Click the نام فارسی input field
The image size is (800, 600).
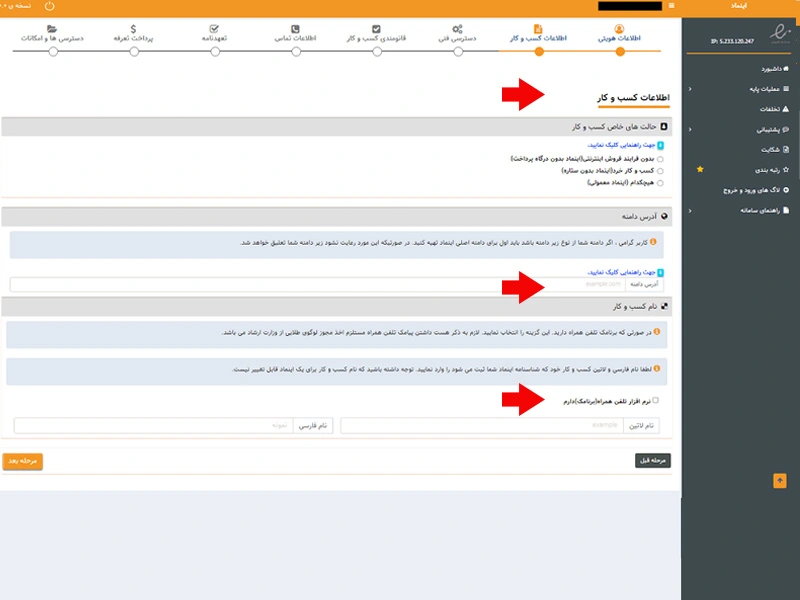click(x=154, y=425)
